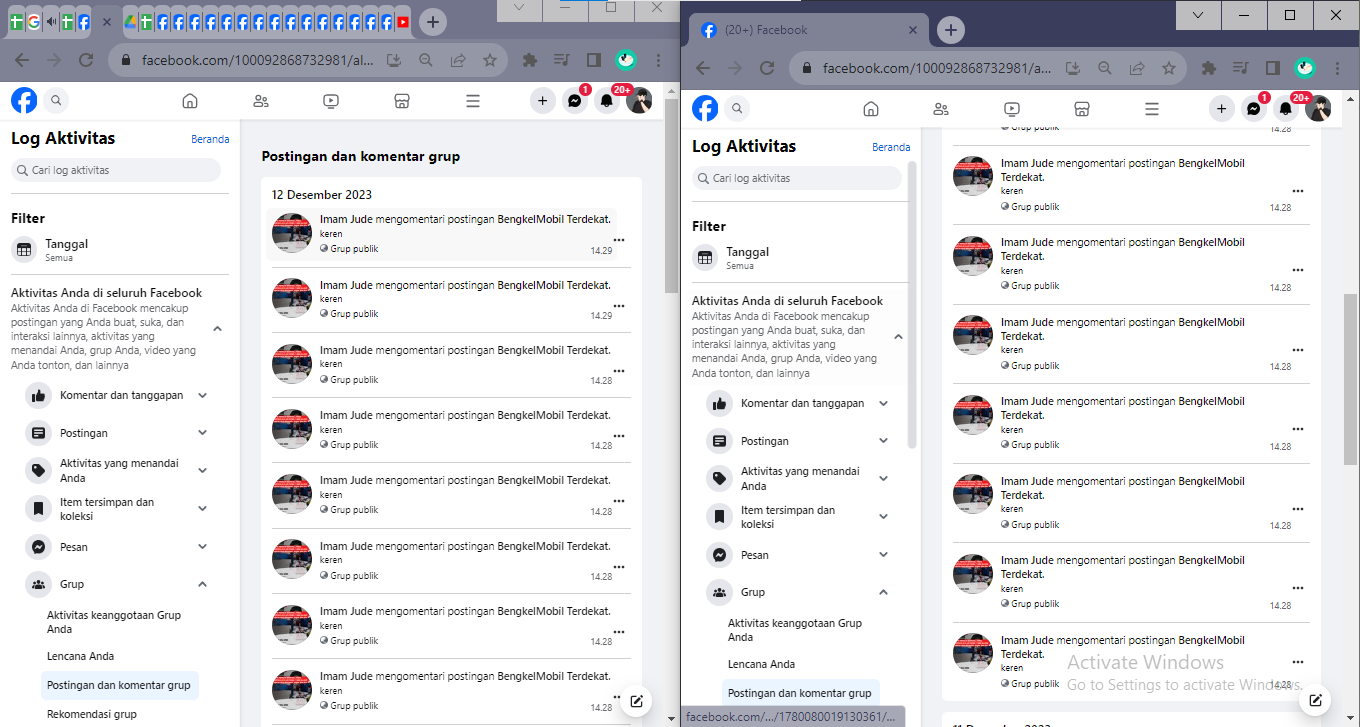This screenshot has width=1360, height=727.
Task: Click the profile avatar in left window's Facebook bar
Action: (639, 100)
